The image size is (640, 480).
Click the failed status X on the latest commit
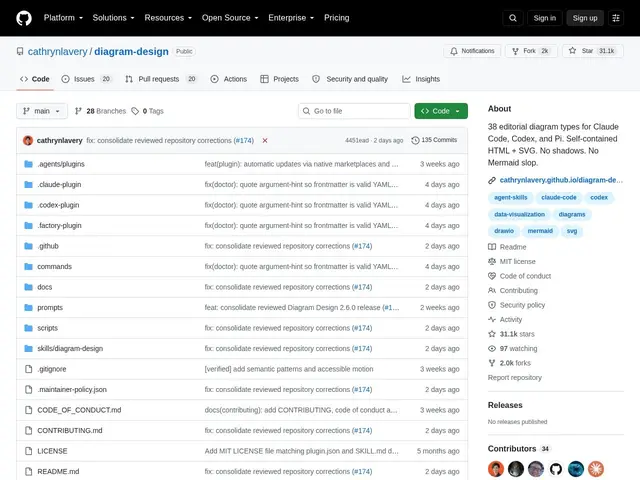point(265,140)
